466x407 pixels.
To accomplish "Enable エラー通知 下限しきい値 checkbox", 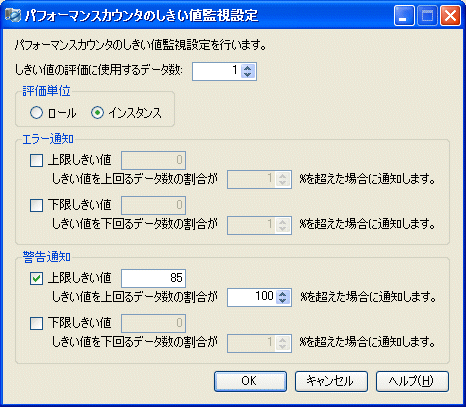I will [x=36, y=205].
